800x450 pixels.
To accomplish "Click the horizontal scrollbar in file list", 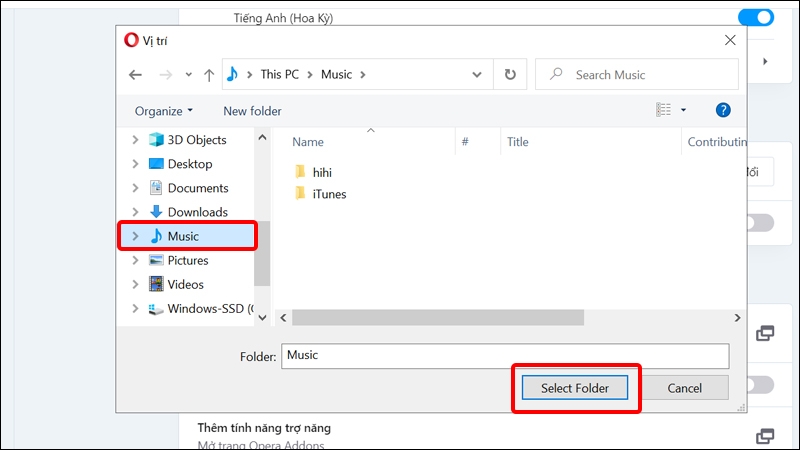I will tap(438, 317).
